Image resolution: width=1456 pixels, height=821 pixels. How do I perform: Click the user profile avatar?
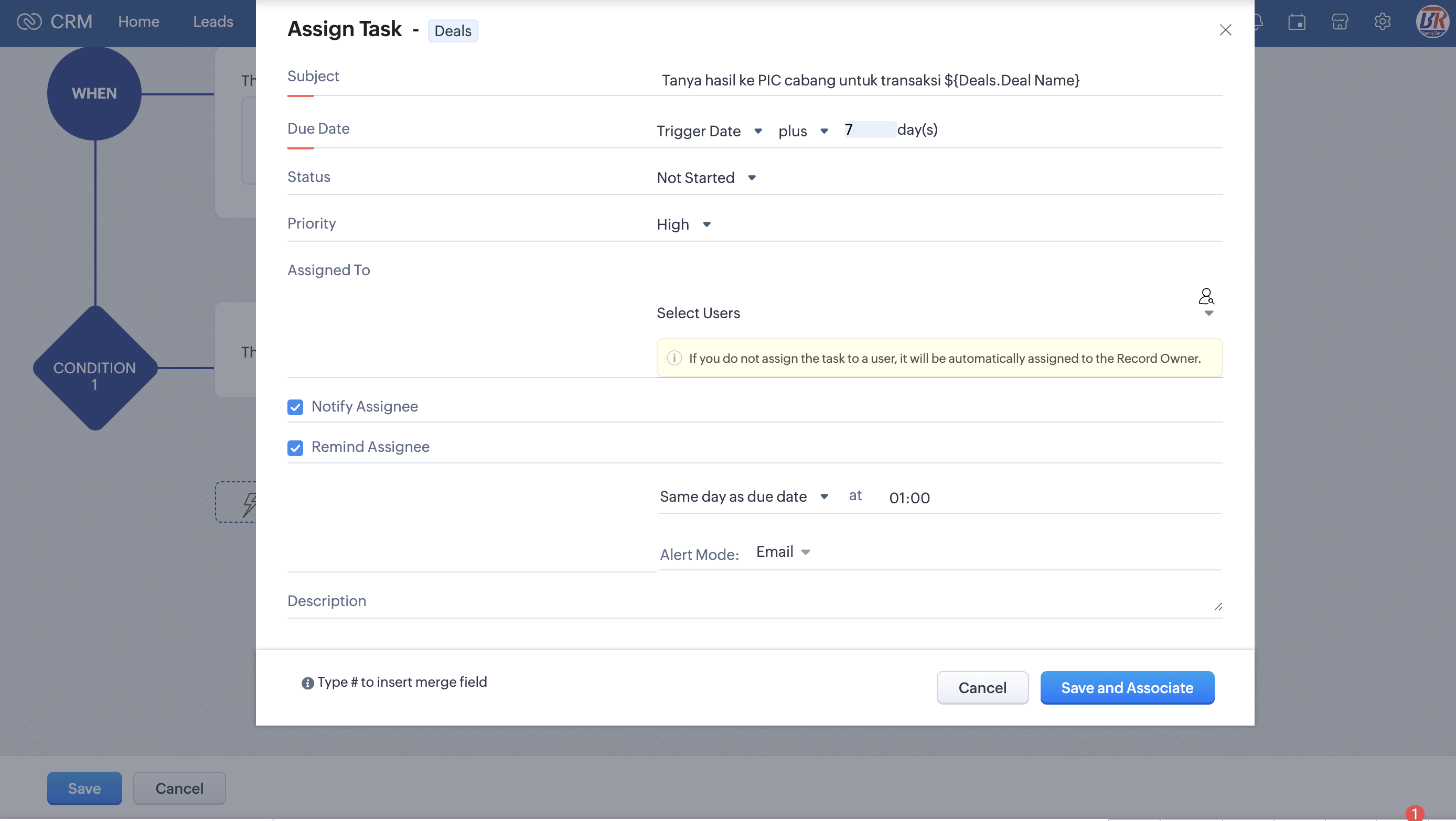(1432, 21)
